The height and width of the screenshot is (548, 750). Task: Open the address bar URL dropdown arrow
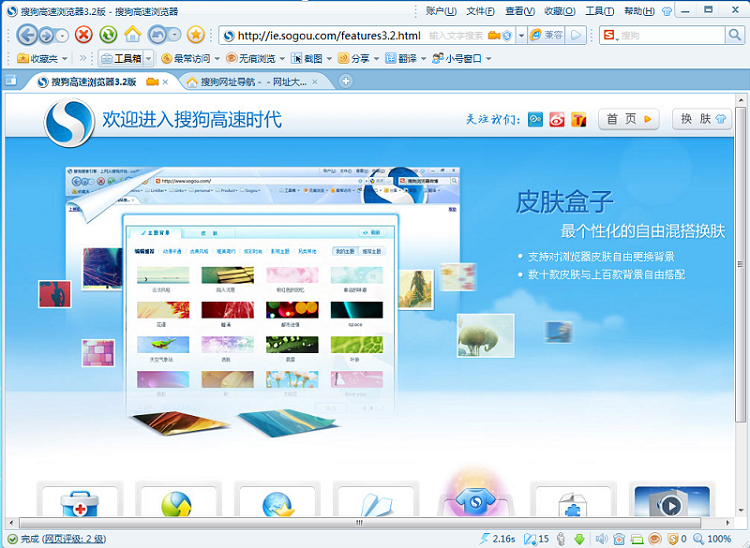[x=521, y=35]
